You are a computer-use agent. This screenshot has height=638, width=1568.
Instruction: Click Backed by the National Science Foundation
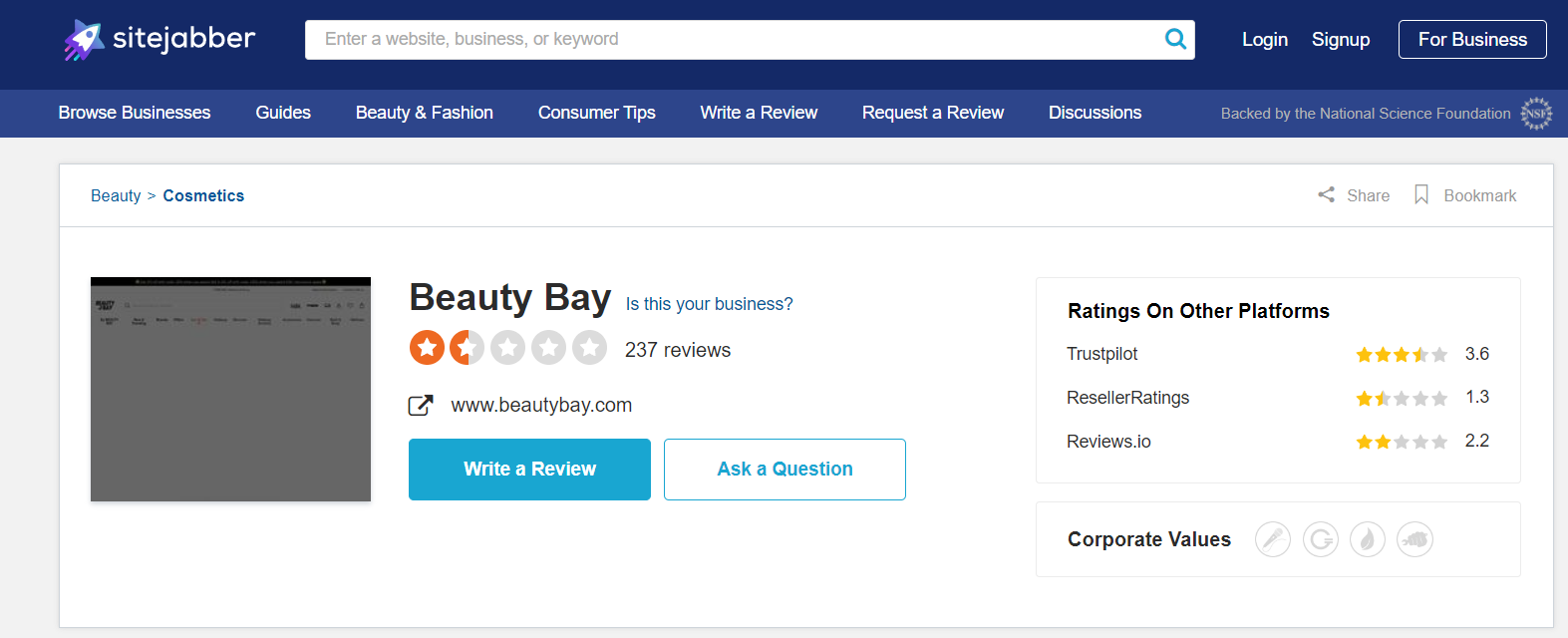coord(1366,114)
